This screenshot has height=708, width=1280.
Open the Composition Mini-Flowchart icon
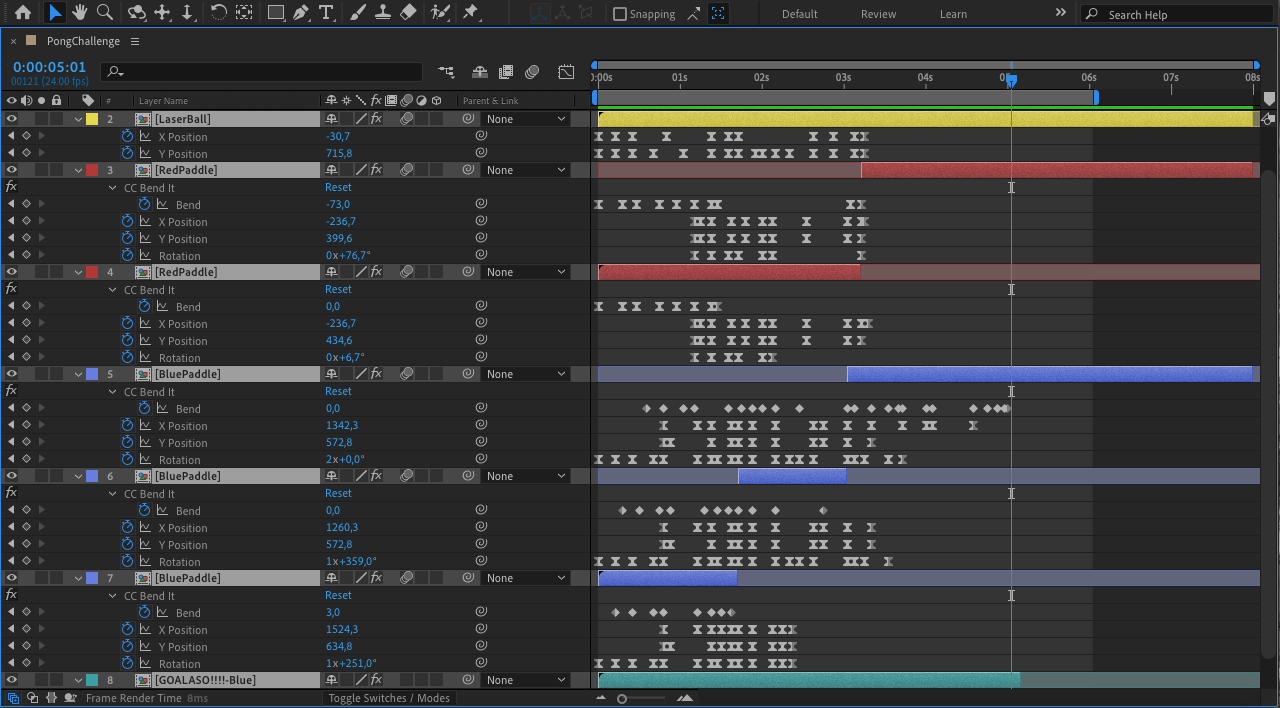tap(446, 72)
